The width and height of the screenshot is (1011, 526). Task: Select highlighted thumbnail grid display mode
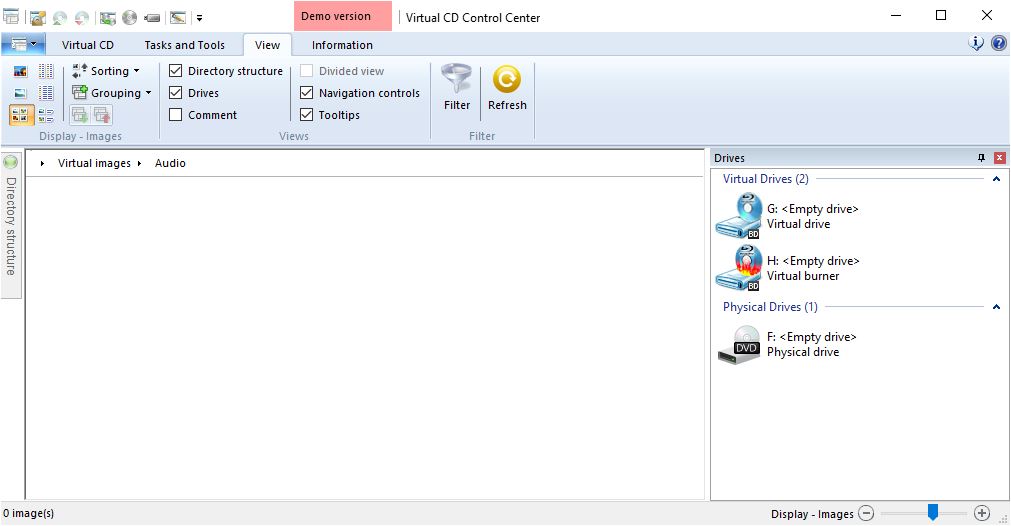coord(21,115)
